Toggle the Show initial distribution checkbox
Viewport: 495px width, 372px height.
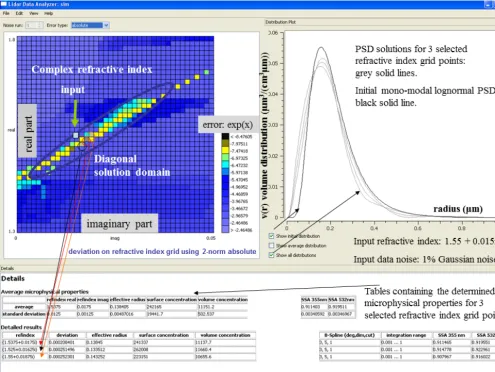(x=271, y=236)
